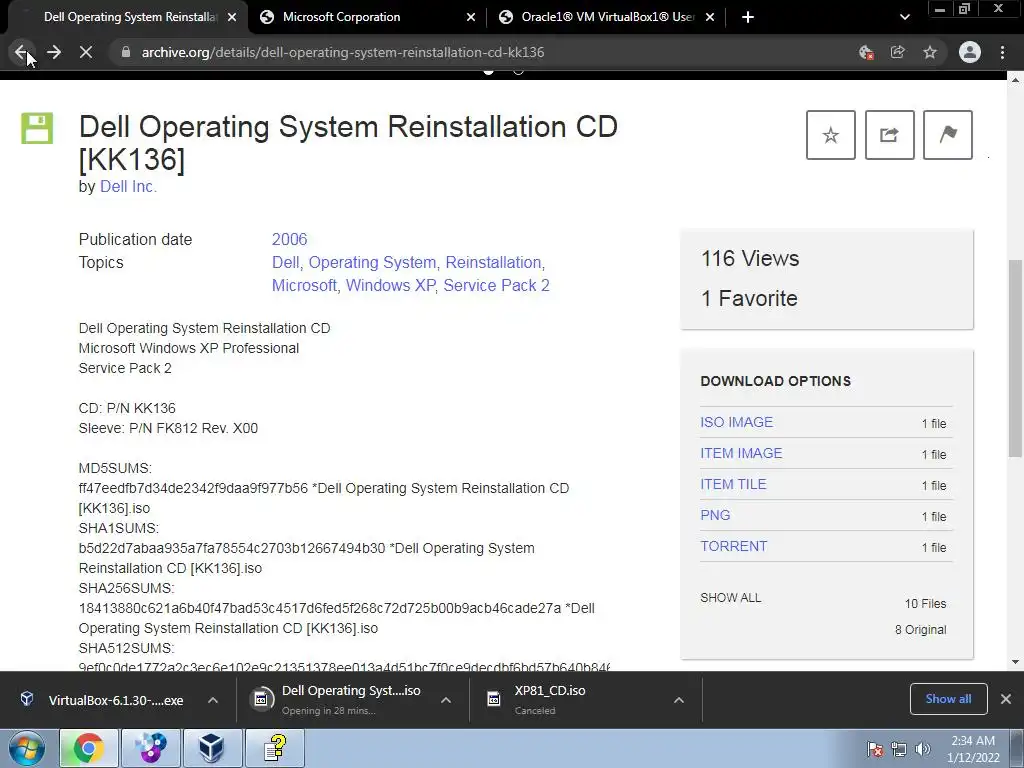
Task: Open the Windows Start menu
Action: pyautogui.click(x=25, y=748)
